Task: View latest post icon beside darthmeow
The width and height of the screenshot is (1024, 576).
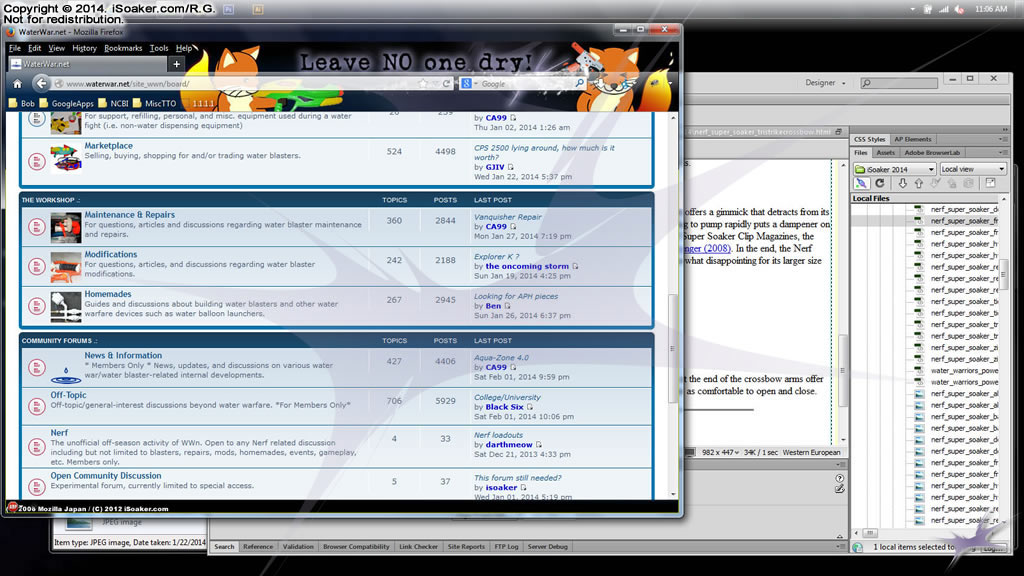Action: coord(539,445)
